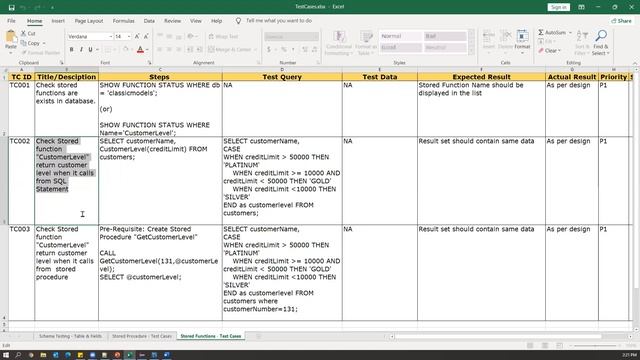Click the Save icon in title bar
This screenshot has height=360, width=640.
(11, 7)
